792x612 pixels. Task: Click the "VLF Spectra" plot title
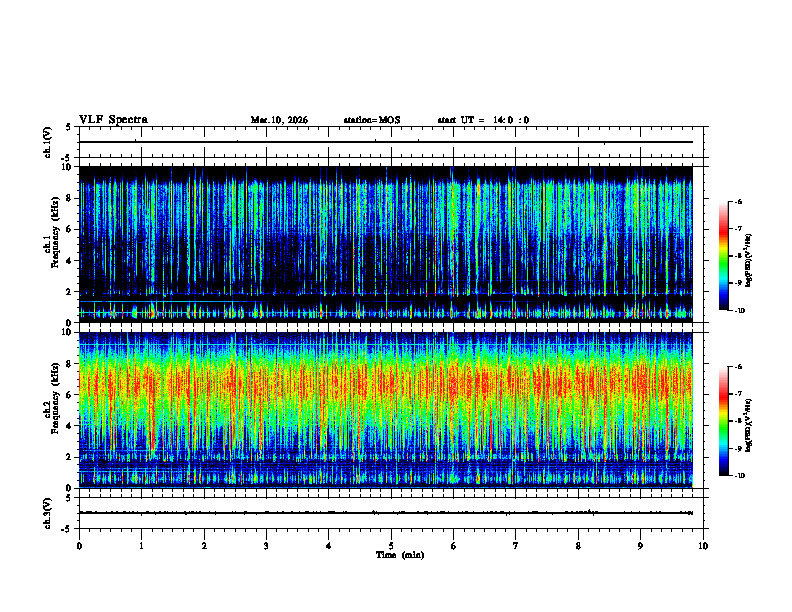pos(113,119)
